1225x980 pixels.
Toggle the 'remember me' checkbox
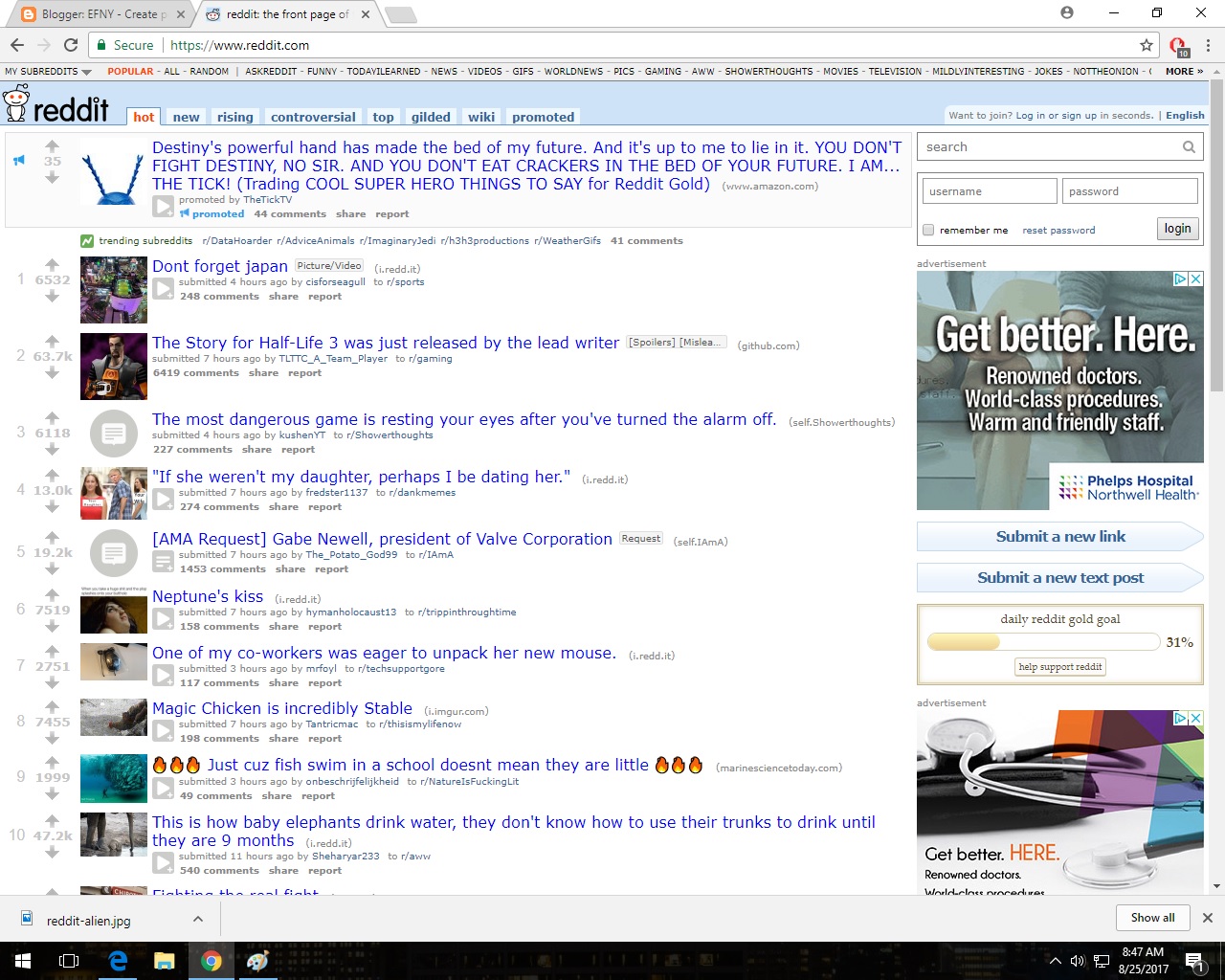(x=928, y=230)
